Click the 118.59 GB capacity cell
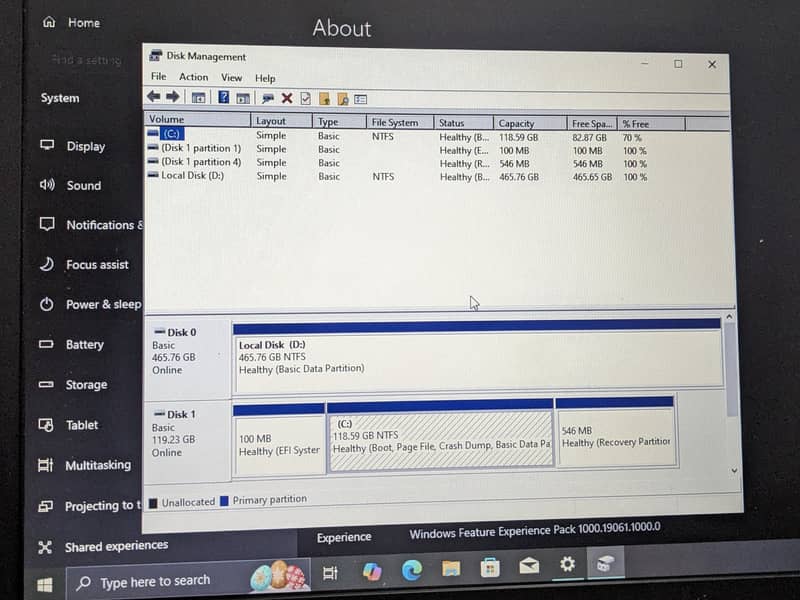The image size is (800, 600). coord(518,137)
